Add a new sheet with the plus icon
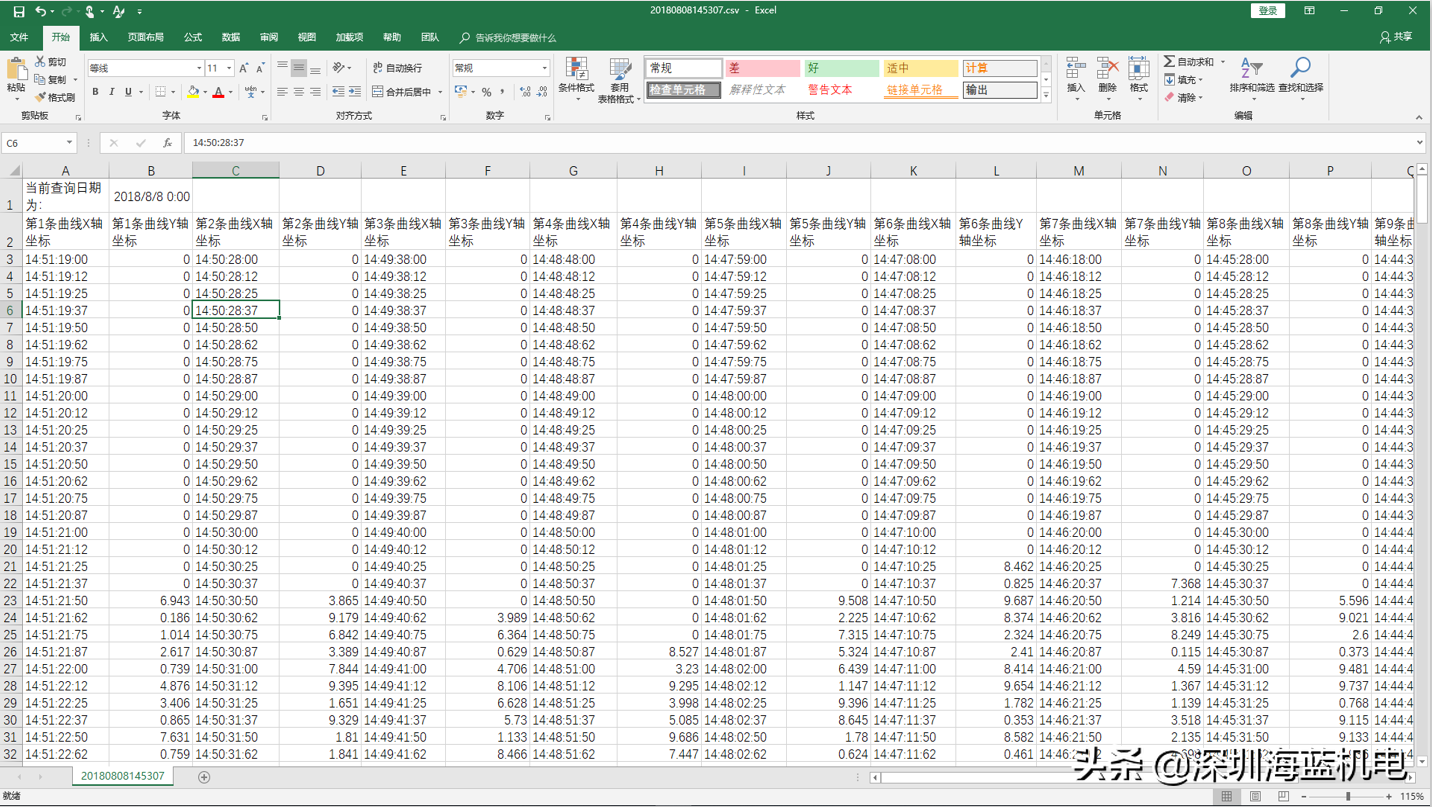The height and width of the screenshot is (807, 1432). coord(204,777)
